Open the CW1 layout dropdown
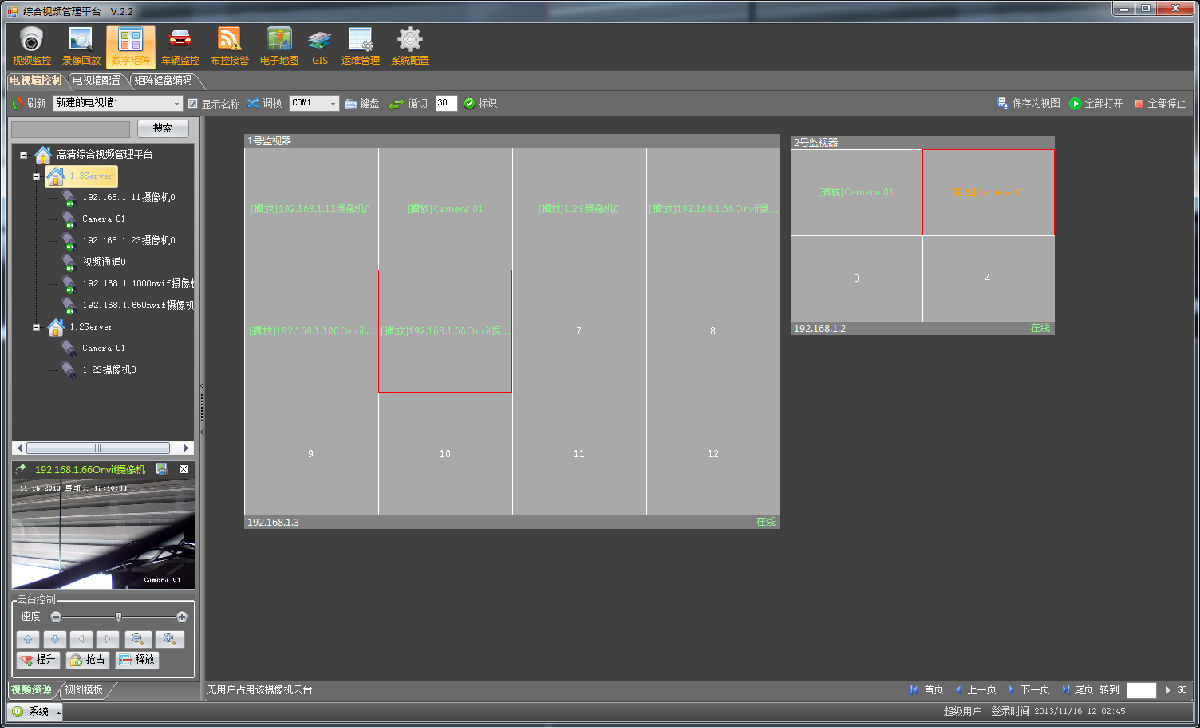This screenshot has height=728, width=1200. 333,103
